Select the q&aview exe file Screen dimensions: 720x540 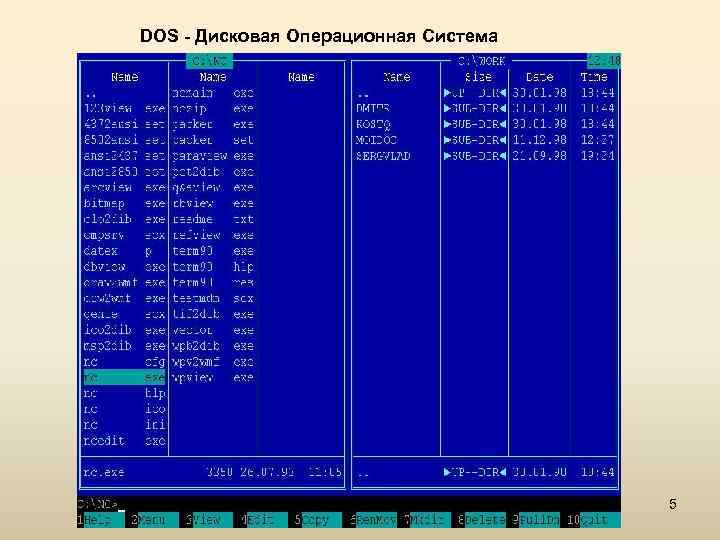tap(213, 187)
